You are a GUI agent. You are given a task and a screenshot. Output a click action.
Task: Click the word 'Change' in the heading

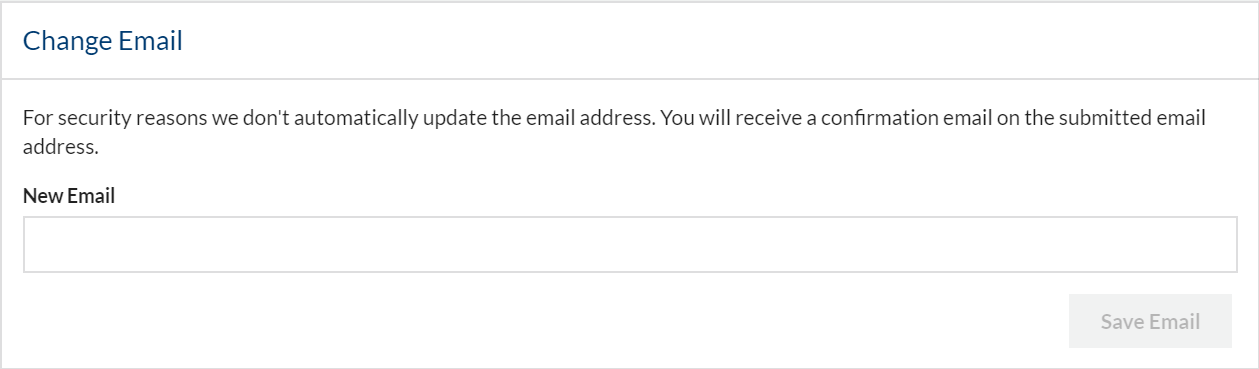66,42
